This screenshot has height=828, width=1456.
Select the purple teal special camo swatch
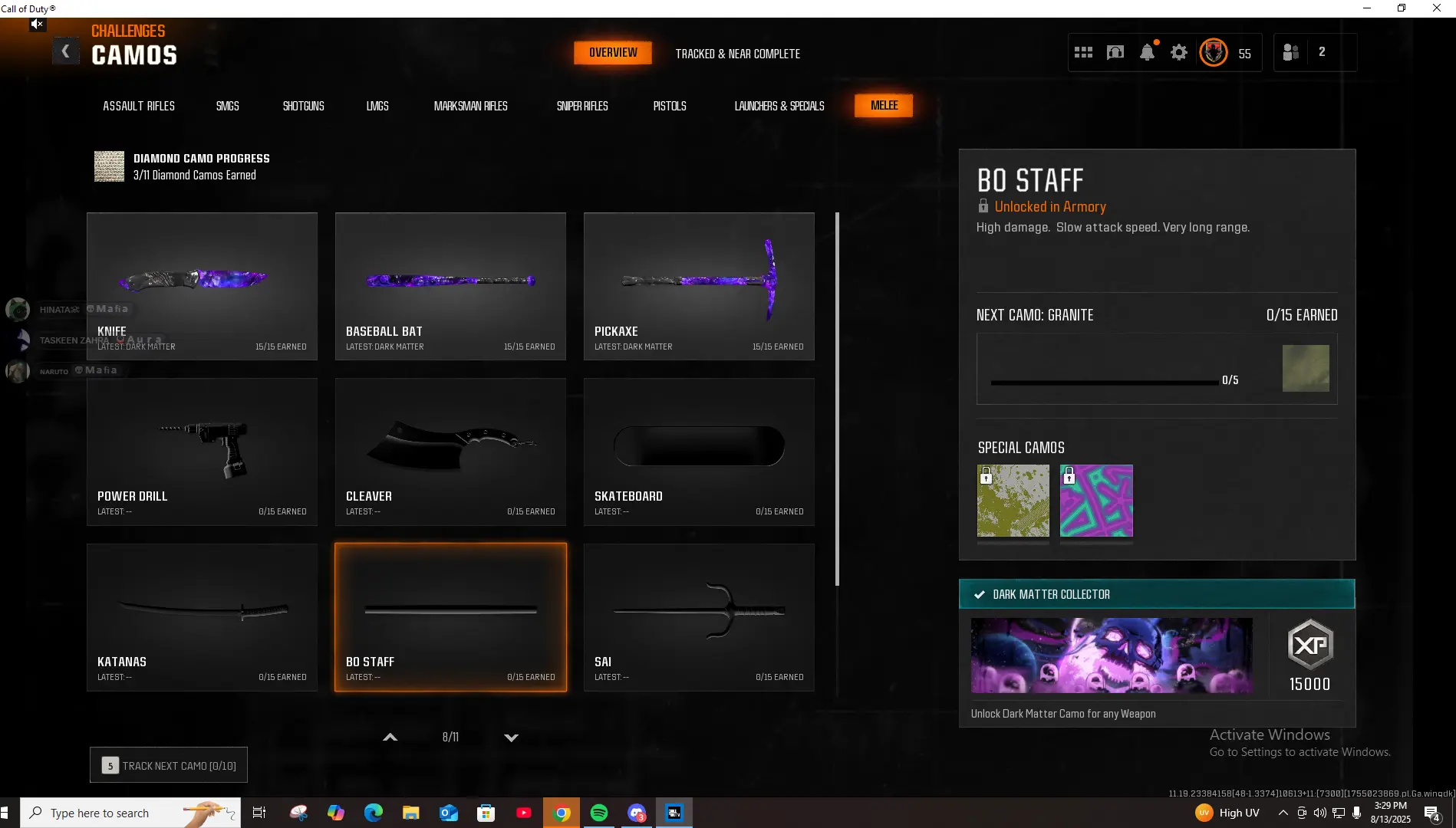(1096, 501)
